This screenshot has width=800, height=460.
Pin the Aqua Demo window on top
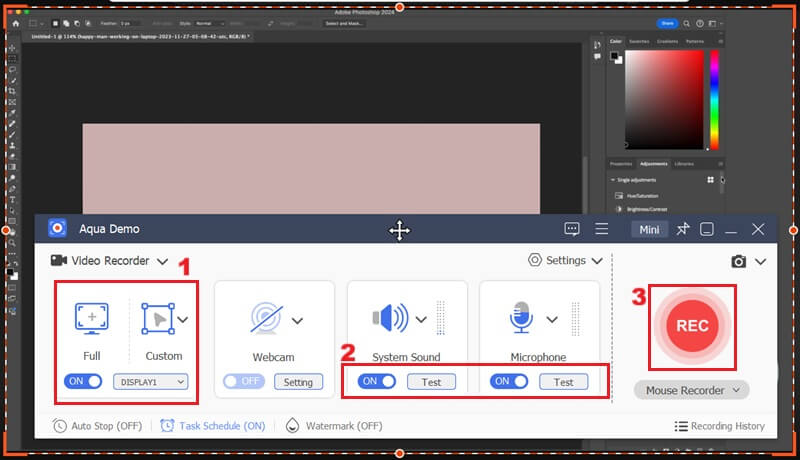point(682,229)
